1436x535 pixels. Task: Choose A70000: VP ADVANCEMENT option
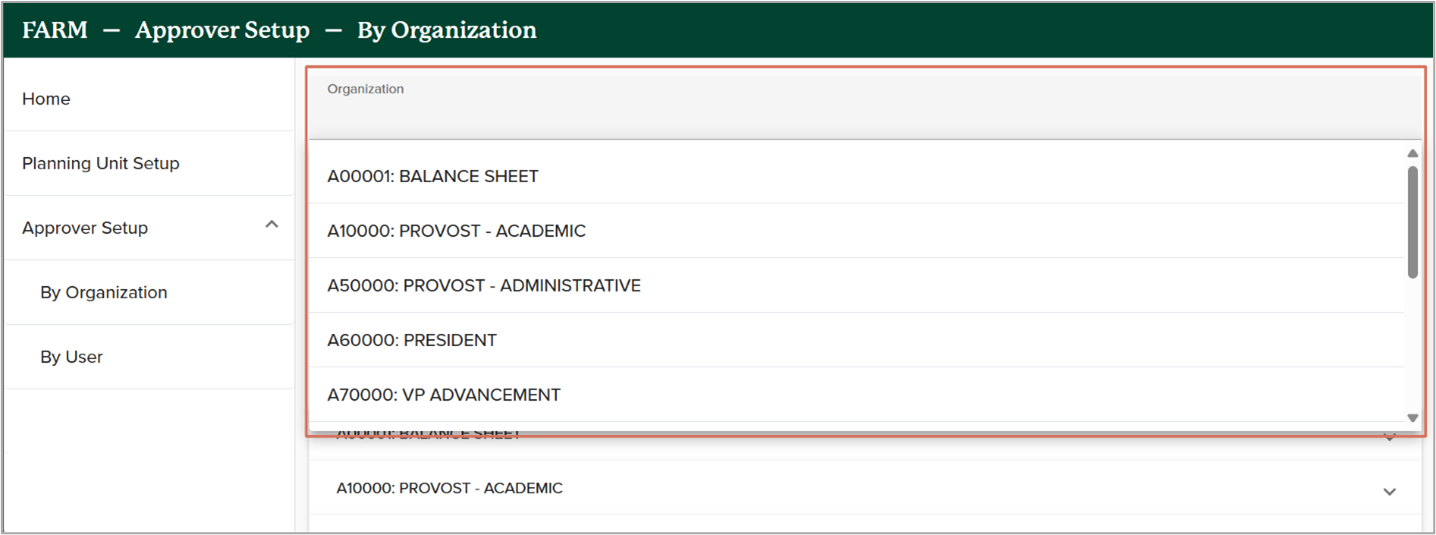(856, 394)
